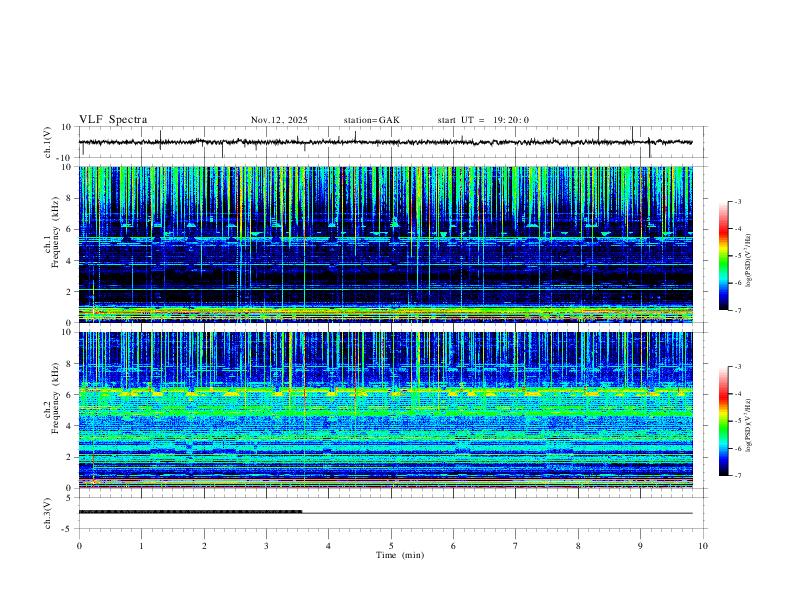Click the ch.2 spectrogram panel
792x612 pixels.
385,410
